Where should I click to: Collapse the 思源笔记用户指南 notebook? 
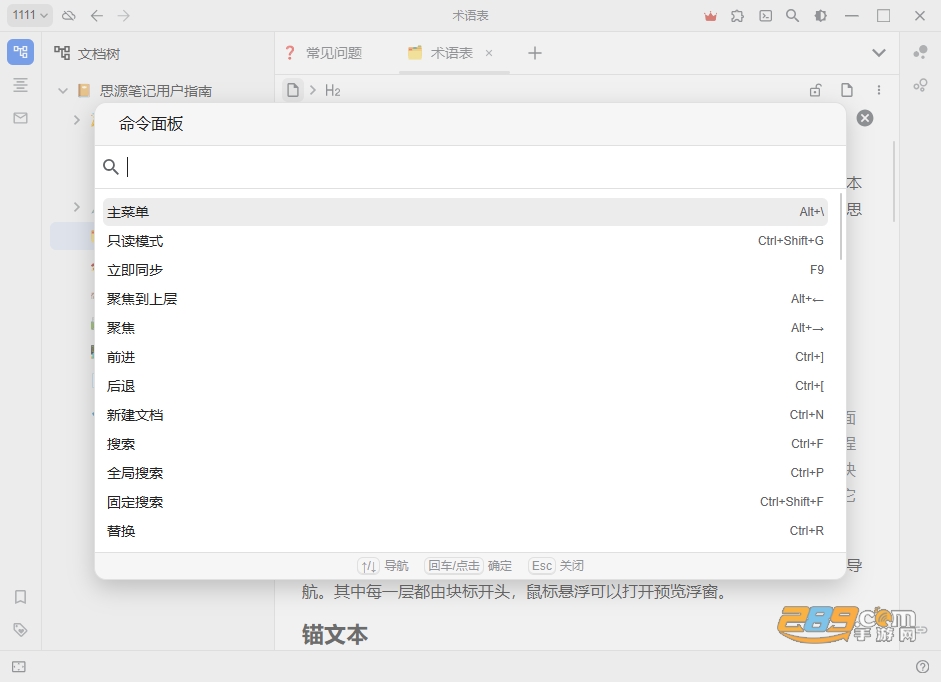point(62,91)
